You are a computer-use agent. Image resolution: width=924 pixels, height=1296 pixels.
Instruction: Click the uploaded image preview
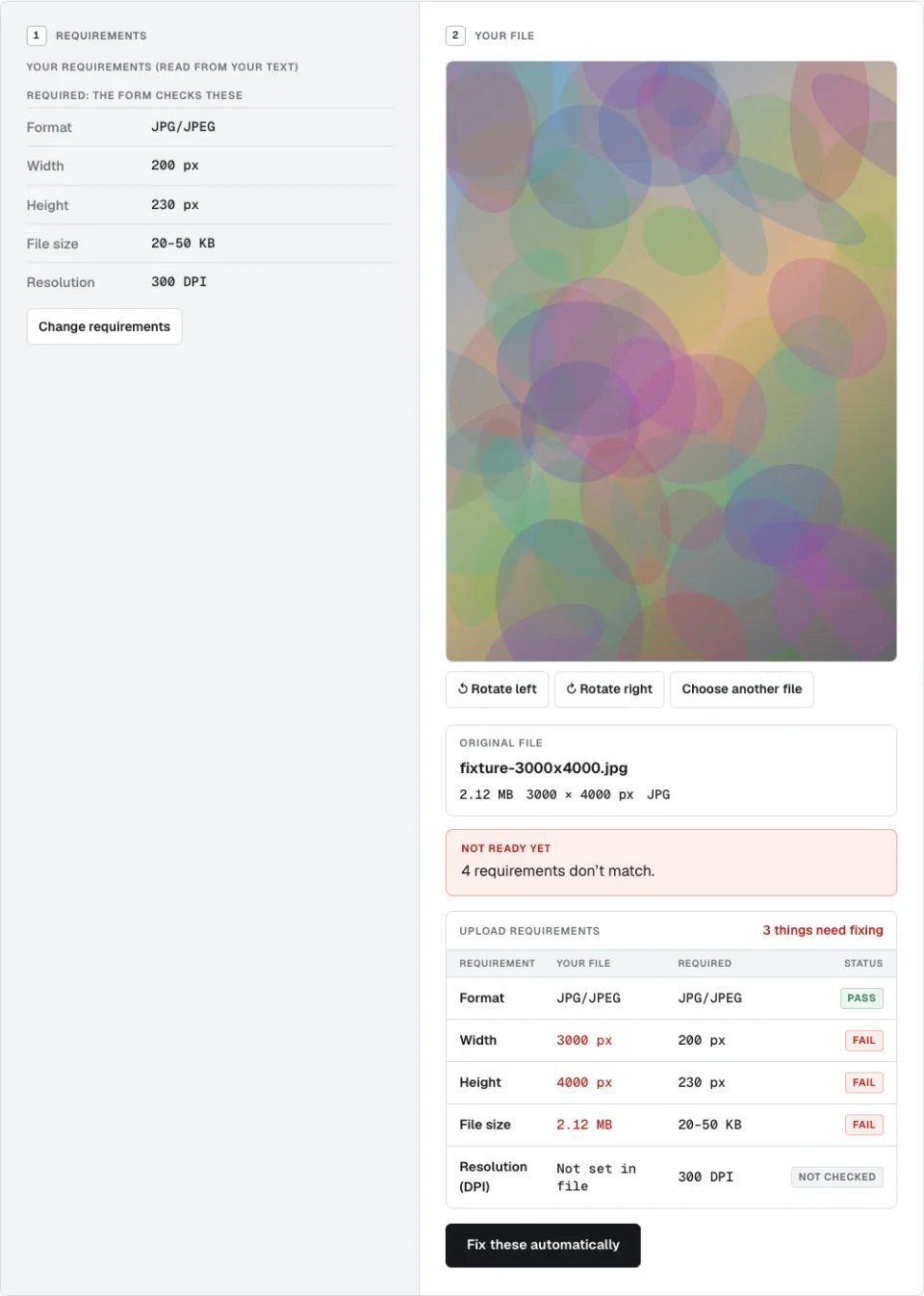coord(672,361)
